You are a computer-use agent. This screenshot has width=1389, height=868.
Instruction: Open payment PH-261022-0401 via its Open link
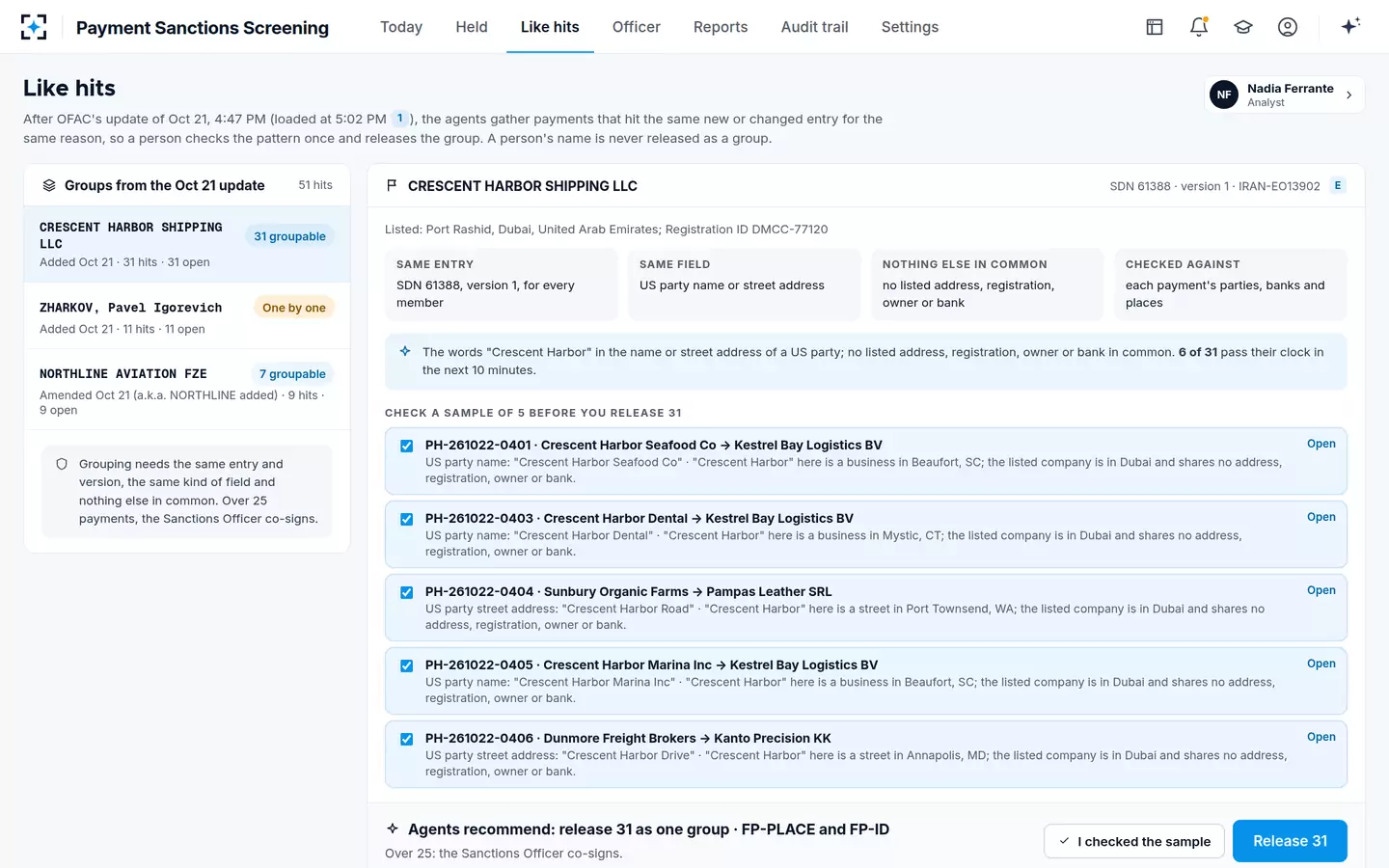(x=1321, y=444)
